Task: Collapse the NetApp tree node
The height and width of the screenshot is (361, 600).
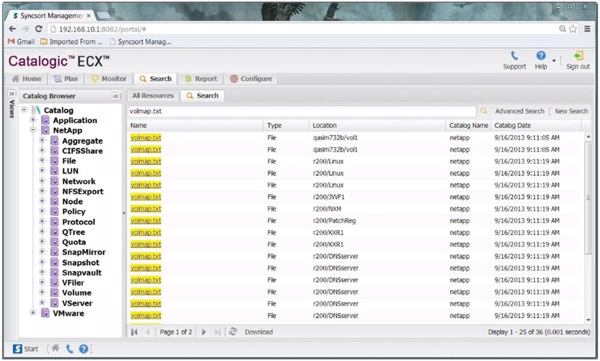Action: point(33,130)
